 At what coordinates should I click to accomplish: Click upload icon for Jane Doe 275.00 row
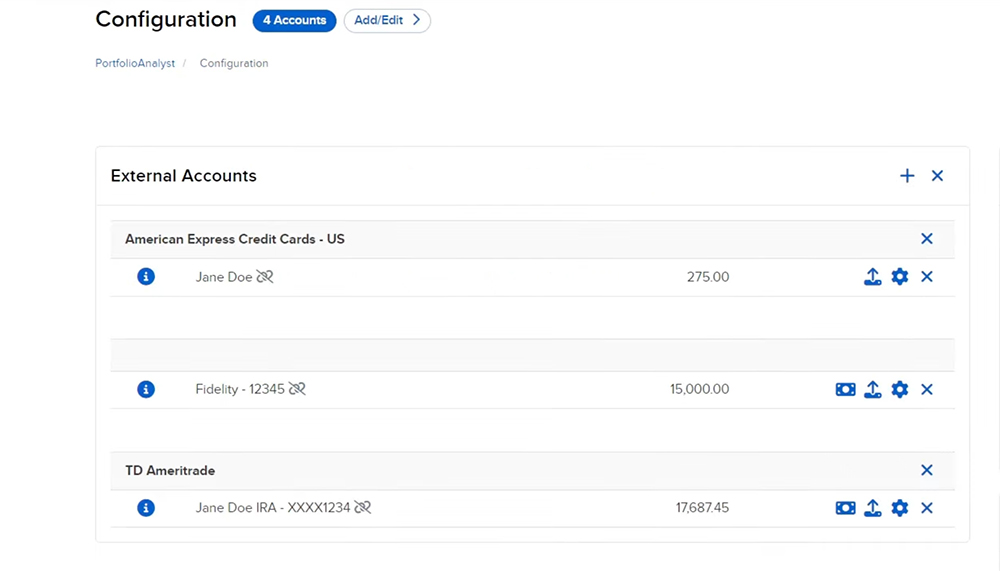point(872,277)
